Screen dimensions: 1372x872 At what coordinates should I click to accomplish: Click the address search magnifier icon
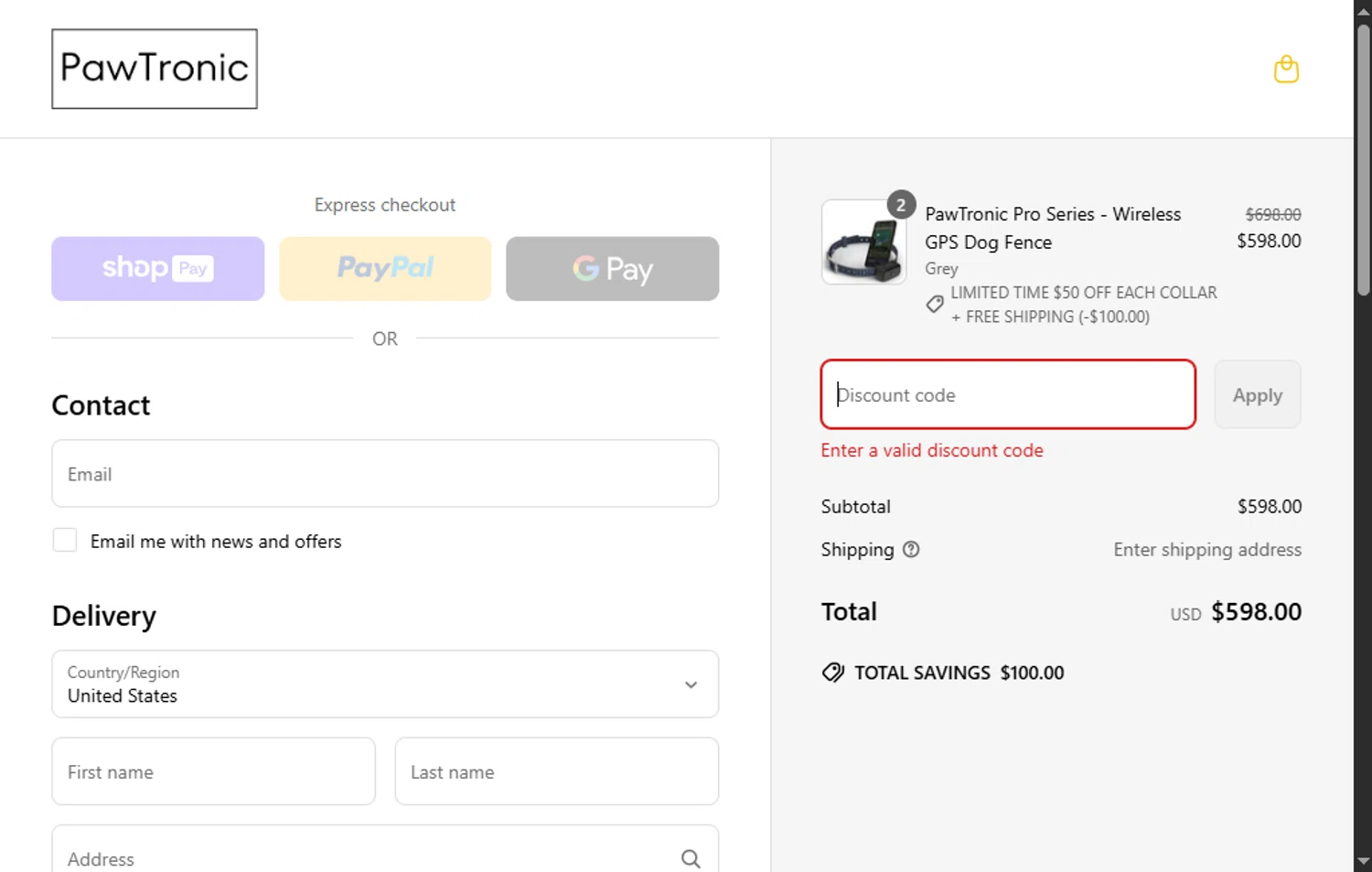point(691,858)
